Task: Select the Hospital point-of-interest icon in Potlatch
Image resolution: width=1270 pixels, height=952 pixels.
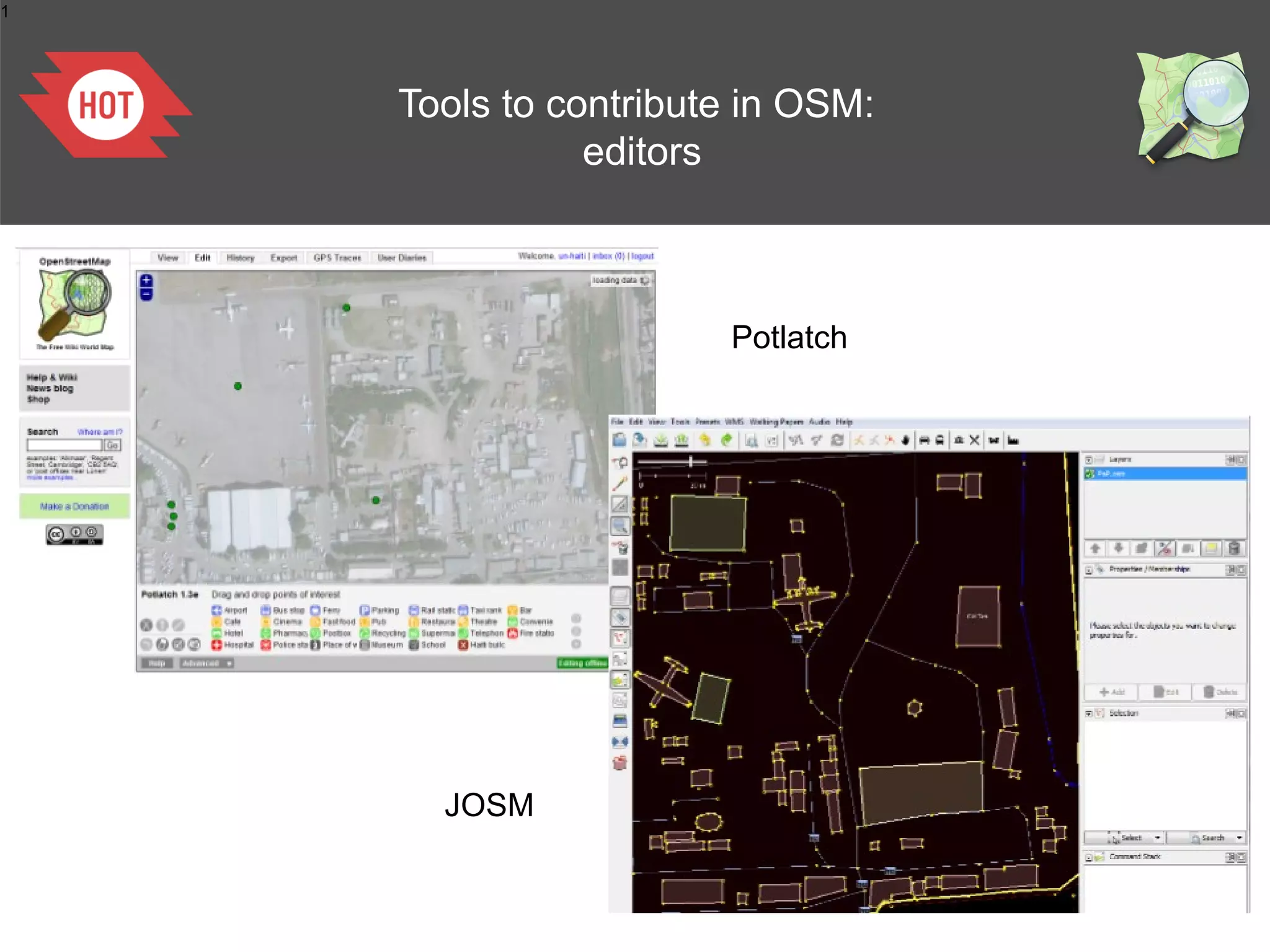Action: click(x=216, y=645)
